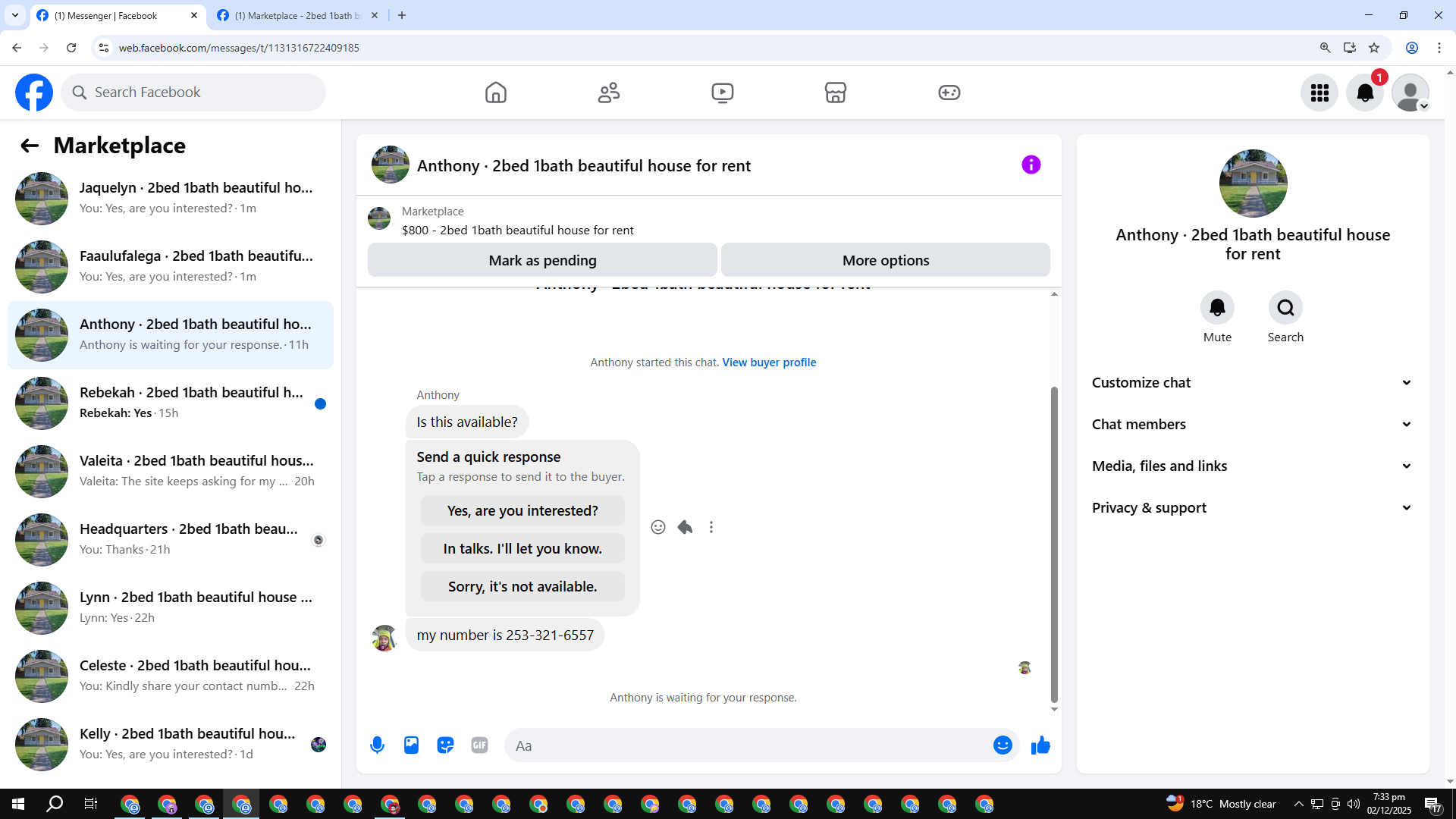Click the reply arrow icon
The image size is (1456, 819).
685,527
